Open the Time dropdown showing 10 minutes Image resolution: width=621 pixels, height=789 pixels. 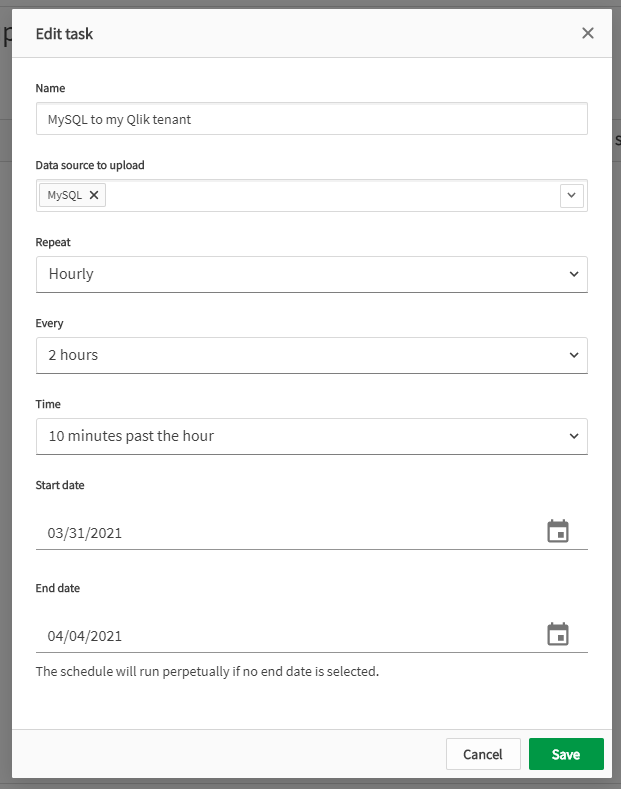[x=311, y=436]
